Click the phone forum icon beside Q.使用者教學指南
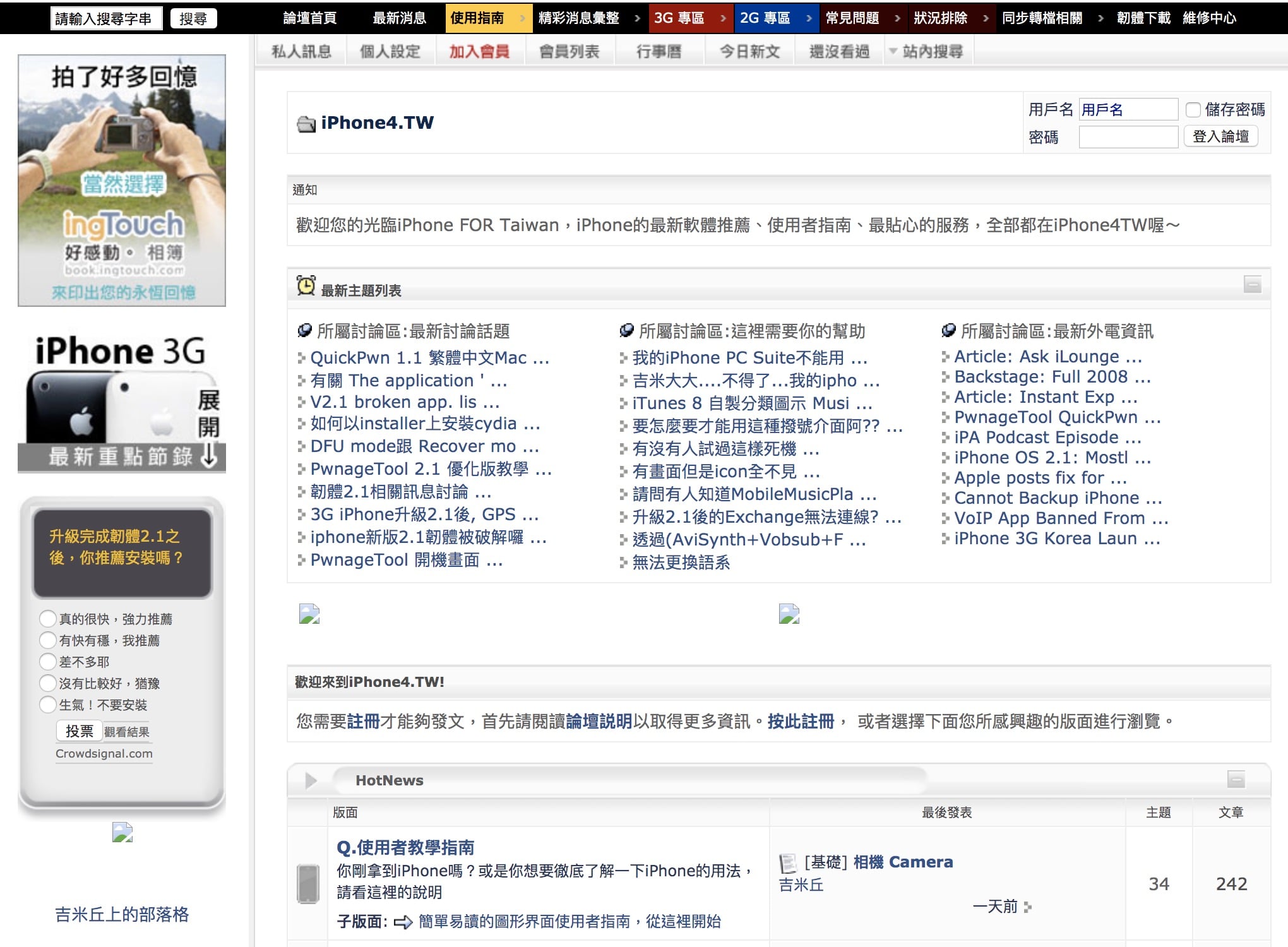The height and width of the screenshot is (947, 1288). pos(308,884)
